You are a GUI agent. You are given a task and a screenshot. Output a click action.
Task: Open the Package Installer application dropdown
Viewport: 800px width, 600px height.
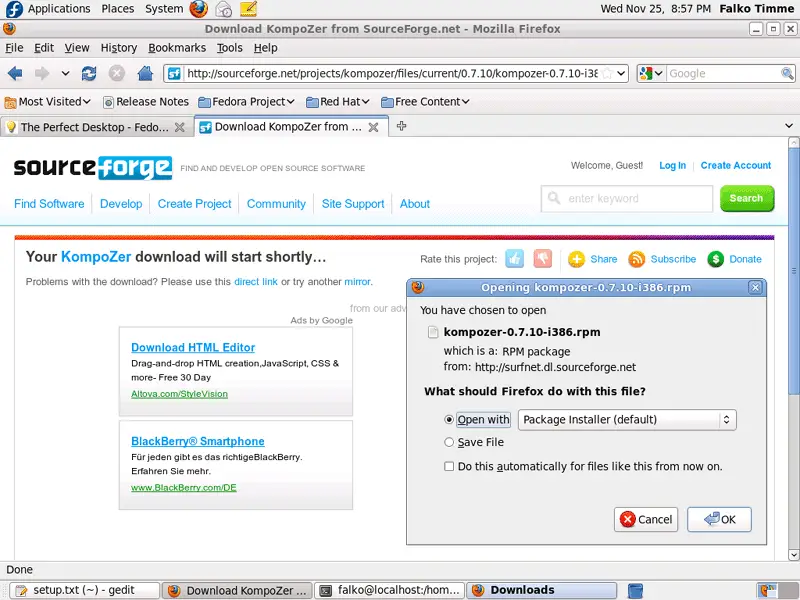(x=627, y=419)
